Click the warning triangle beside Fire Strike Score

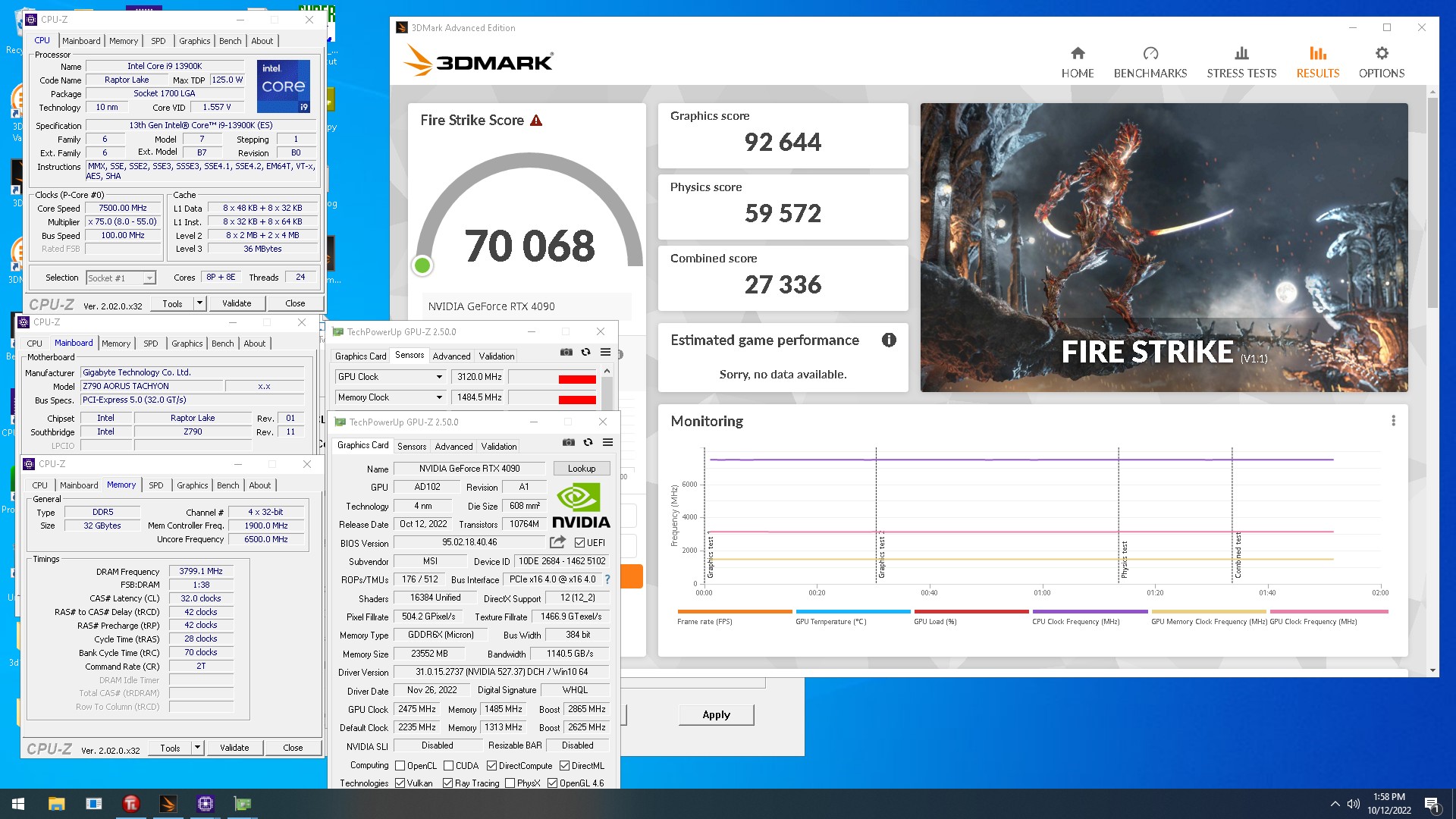[536, 121]
